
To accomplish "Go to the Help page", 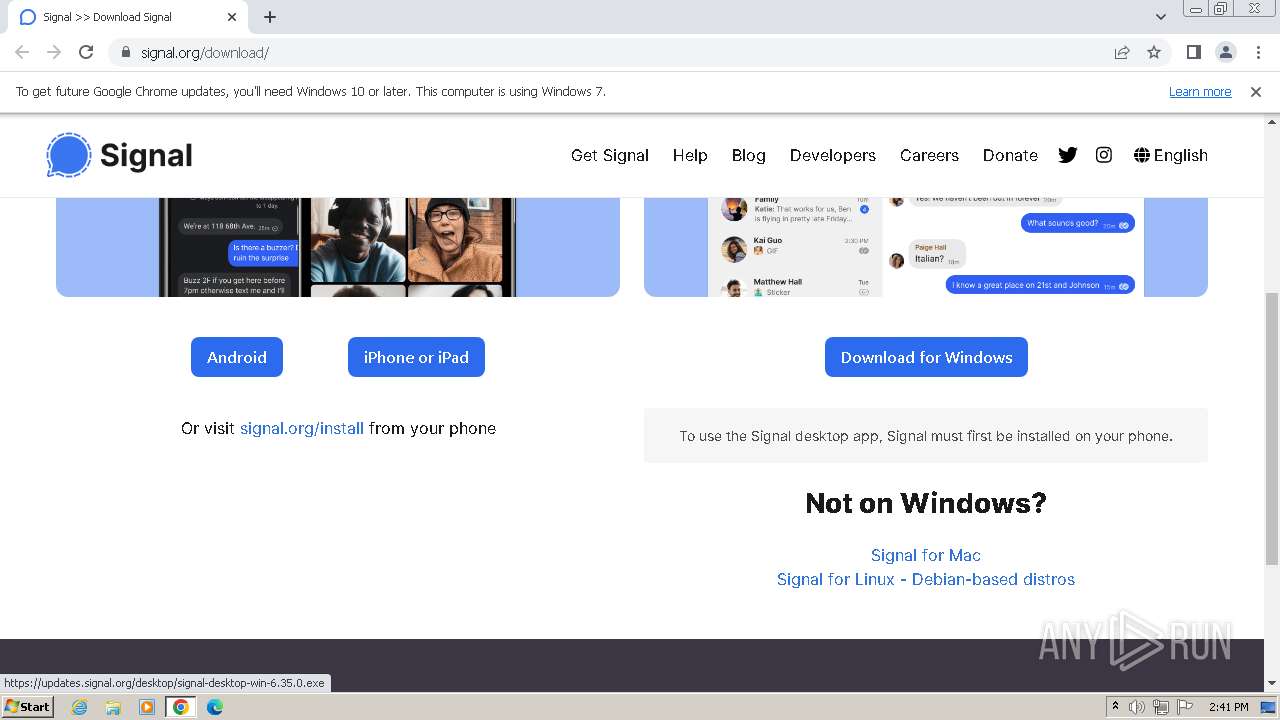I will (x=690, y=155).
